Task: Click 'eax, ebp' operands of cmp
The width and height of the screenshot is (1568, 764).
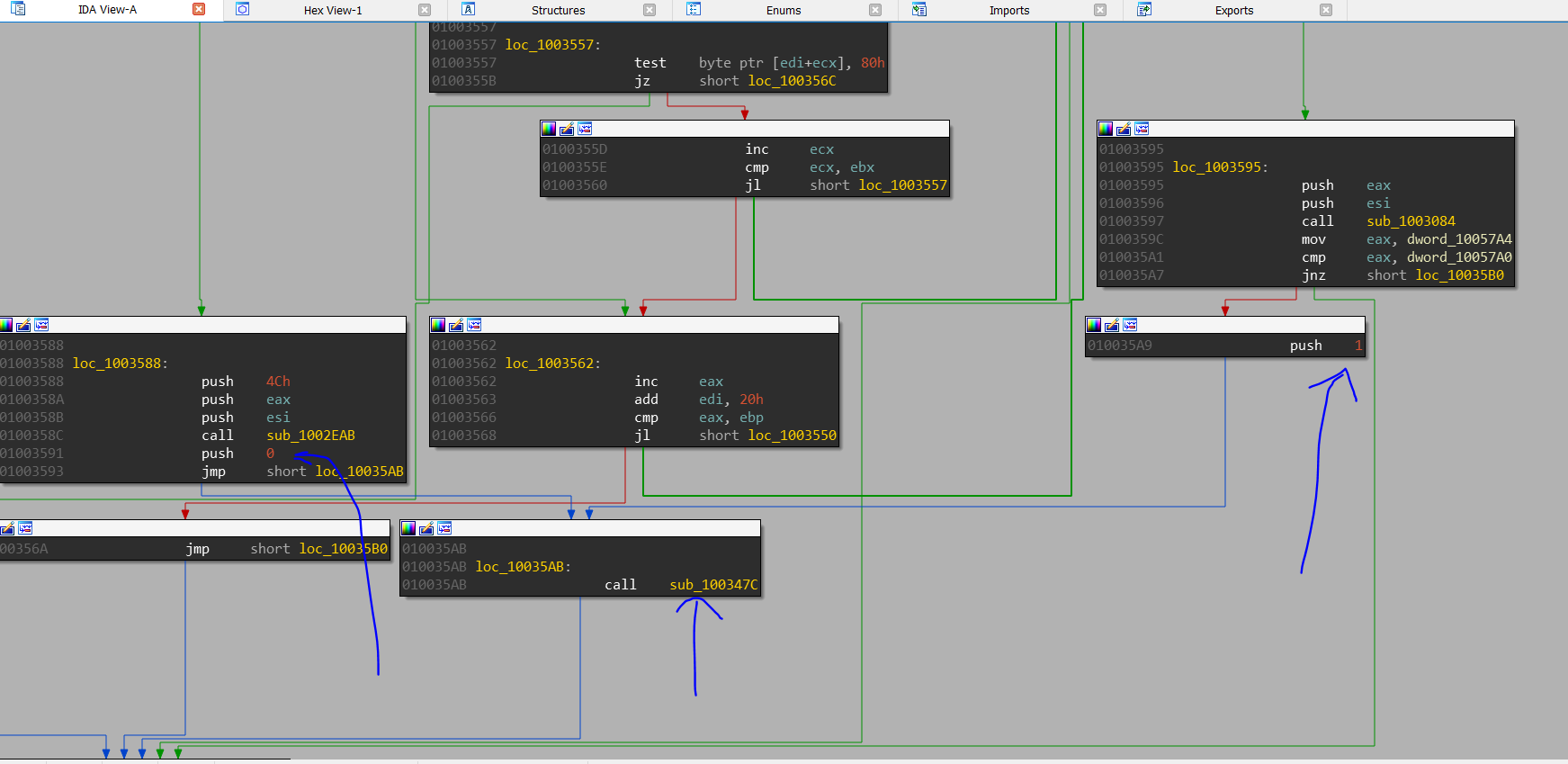Action: click(x=730, y=418)
